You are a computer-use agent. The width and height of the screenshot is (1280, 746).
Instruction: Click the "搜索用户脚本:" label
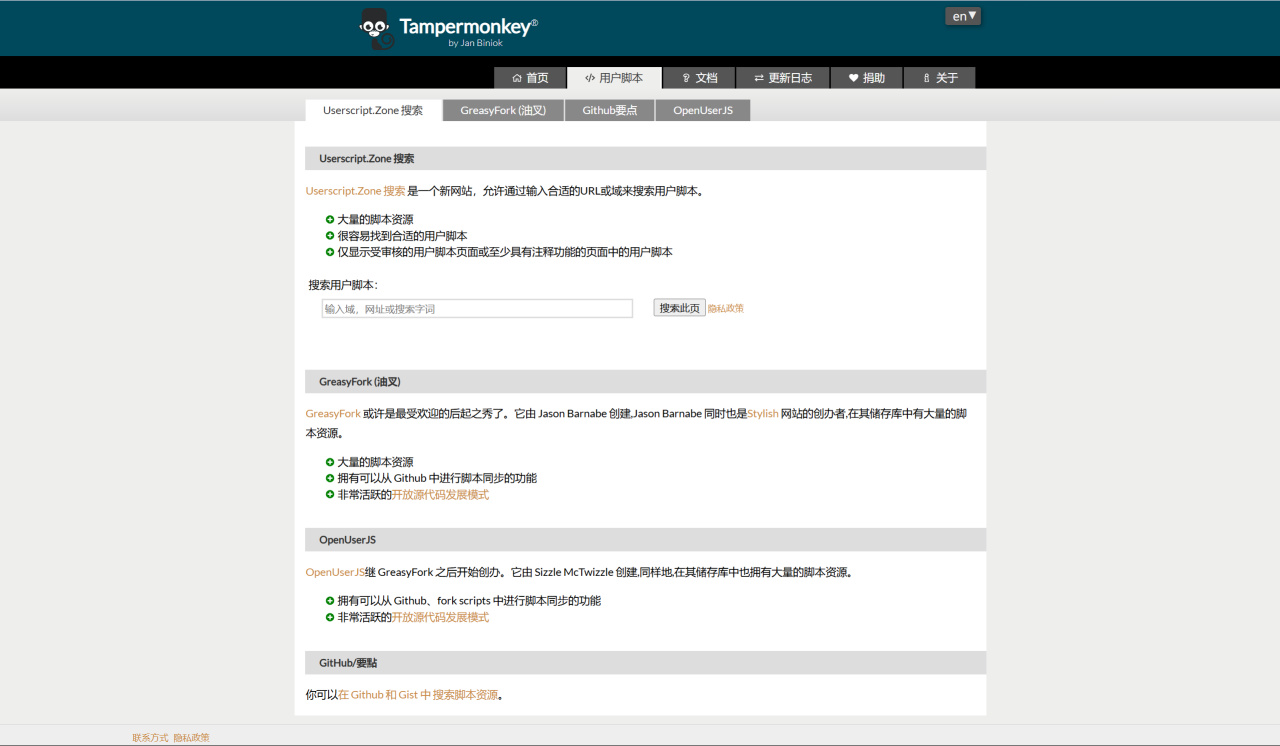coord(343,285)
